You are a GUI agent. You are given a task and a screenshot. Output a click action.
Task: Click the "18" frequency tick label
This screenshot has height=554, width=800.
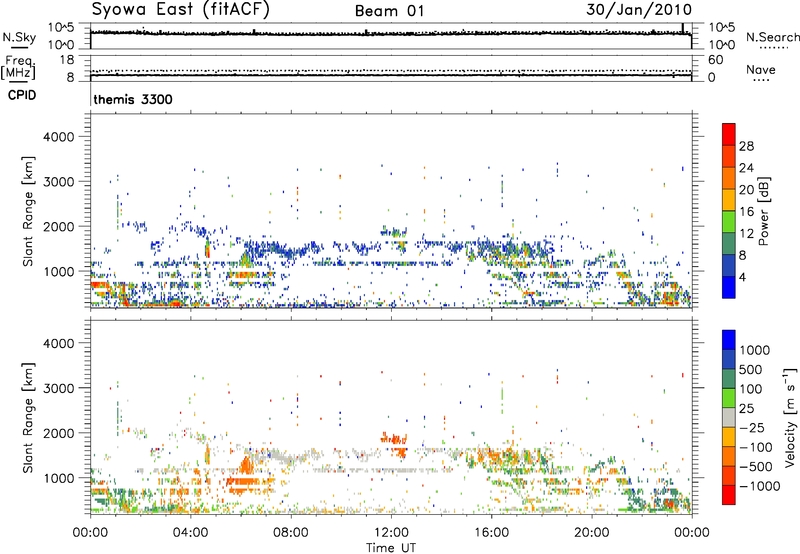coord(67,60)
